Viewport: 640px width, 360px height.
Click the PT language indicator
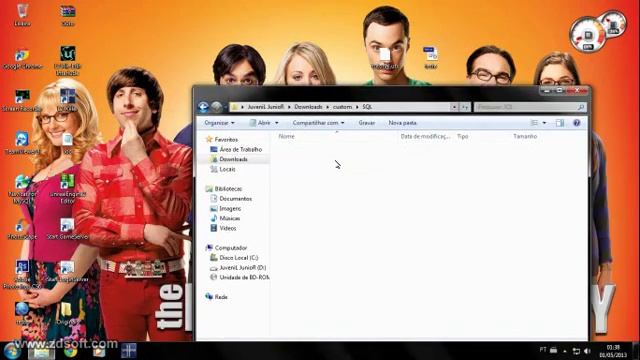(542, 350)
